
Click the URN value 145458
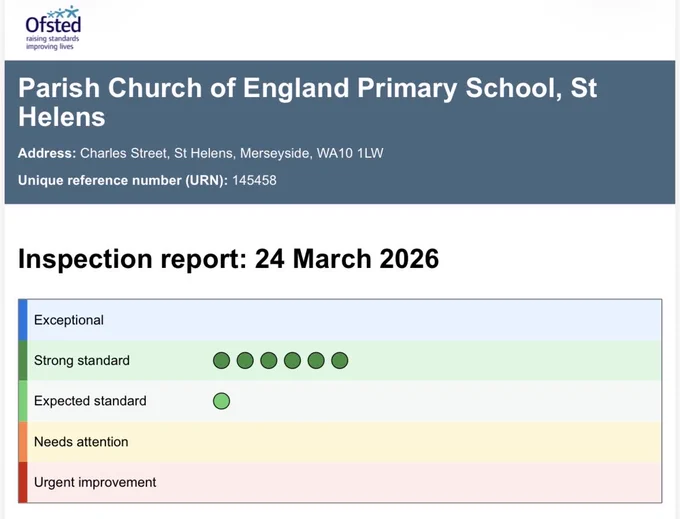[254, 180]
